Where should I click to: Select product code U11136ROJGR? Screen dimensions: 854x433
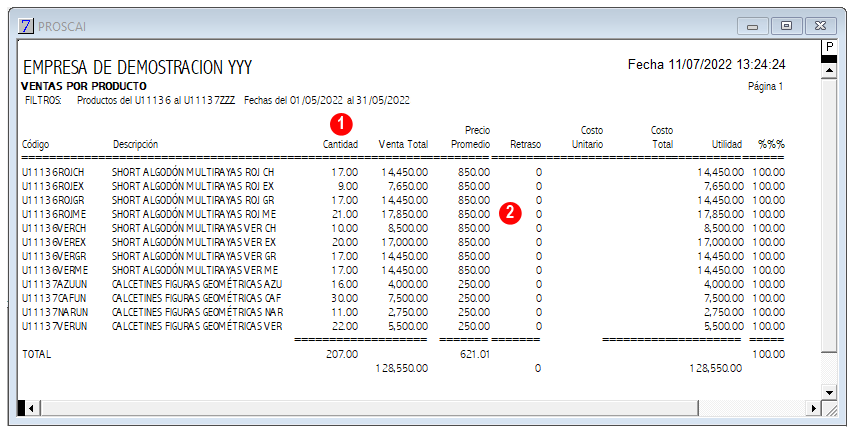pyautogui.click(x=53, y=200)
